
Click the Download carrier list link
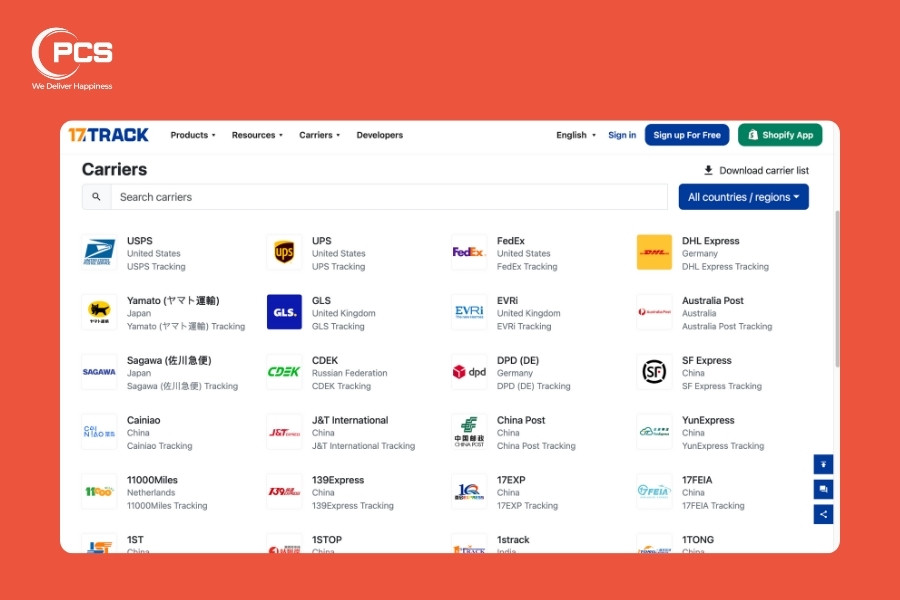coord(756,170)
